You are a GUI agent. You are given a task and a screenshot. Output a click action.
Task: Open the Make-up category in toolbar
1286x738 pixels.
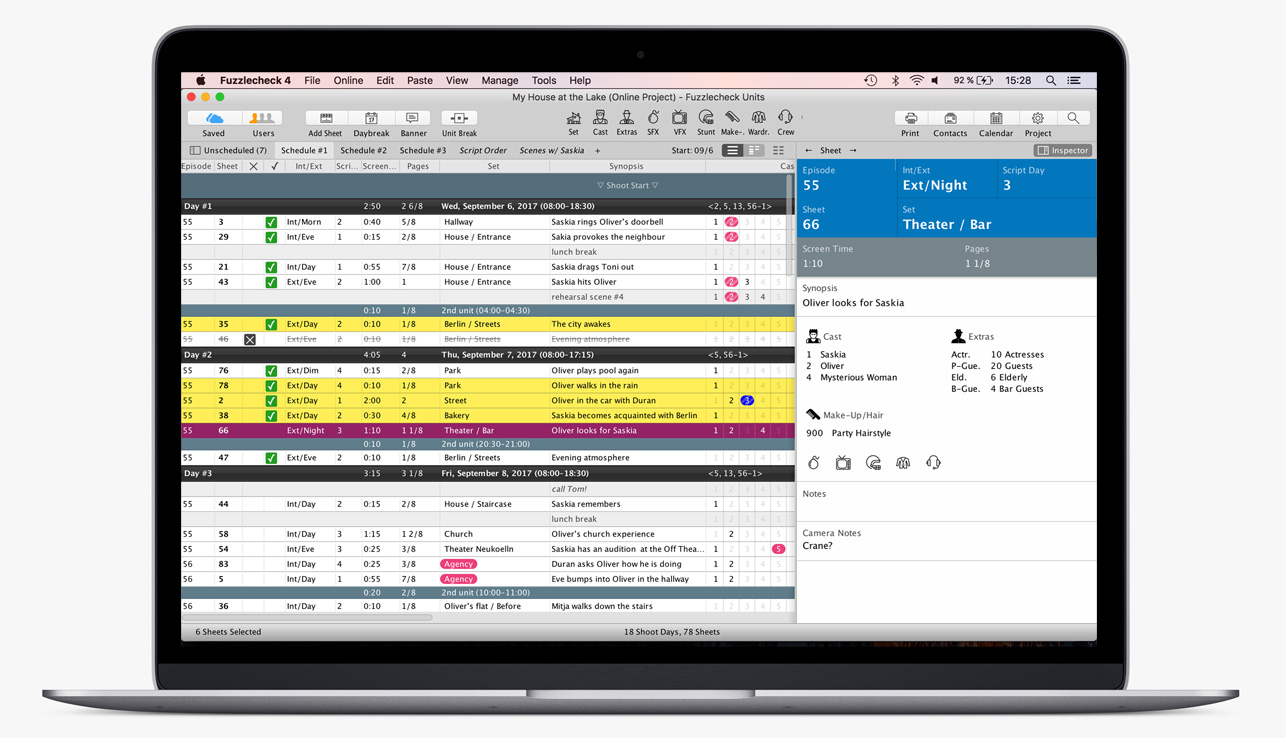732,123
